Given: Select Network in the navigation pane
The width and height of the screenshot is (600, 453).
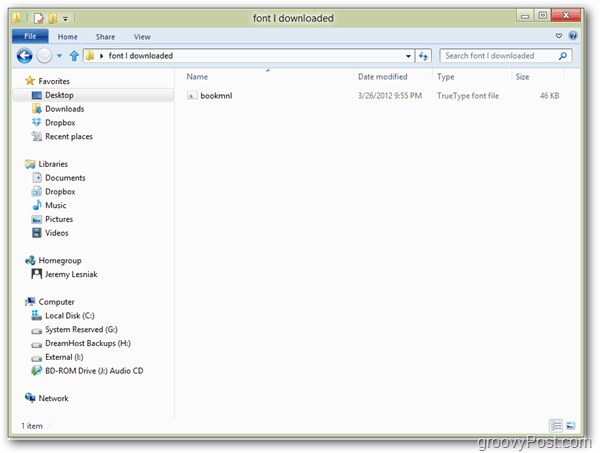Looking at the screenshot, I should 53,398.
